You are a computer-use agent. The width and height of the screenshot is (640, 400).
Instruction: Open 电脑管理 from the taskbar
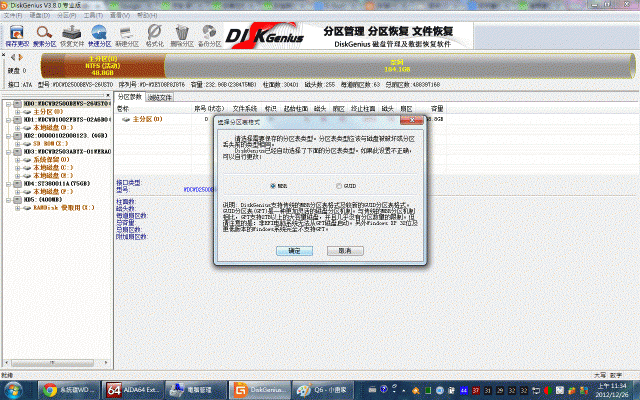point(196,390)
